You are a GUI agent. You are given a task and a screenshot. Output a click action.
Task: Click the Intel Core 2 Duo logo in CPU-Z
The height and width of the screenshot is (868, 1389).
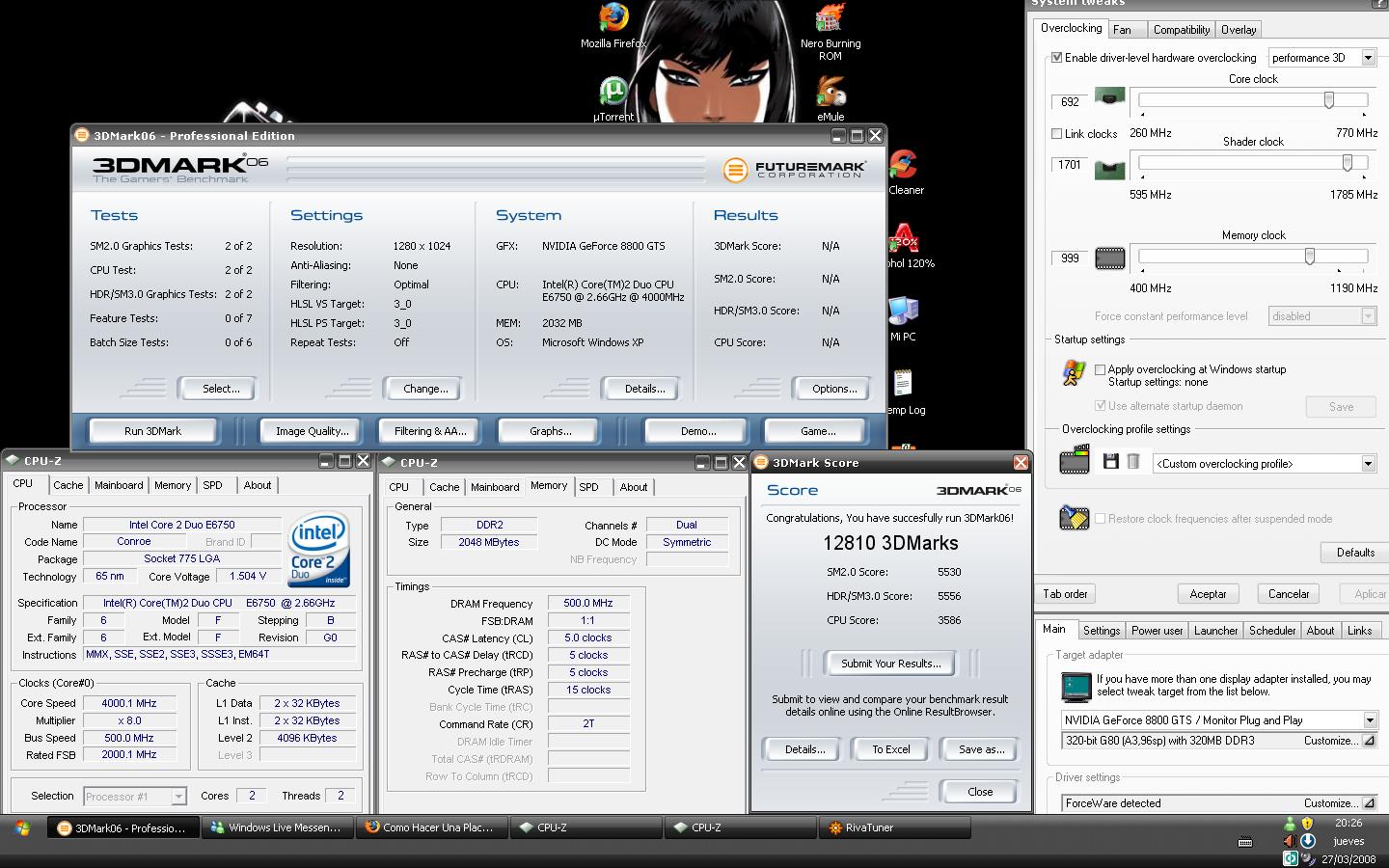pyautogui.click(x=319, y=551)
